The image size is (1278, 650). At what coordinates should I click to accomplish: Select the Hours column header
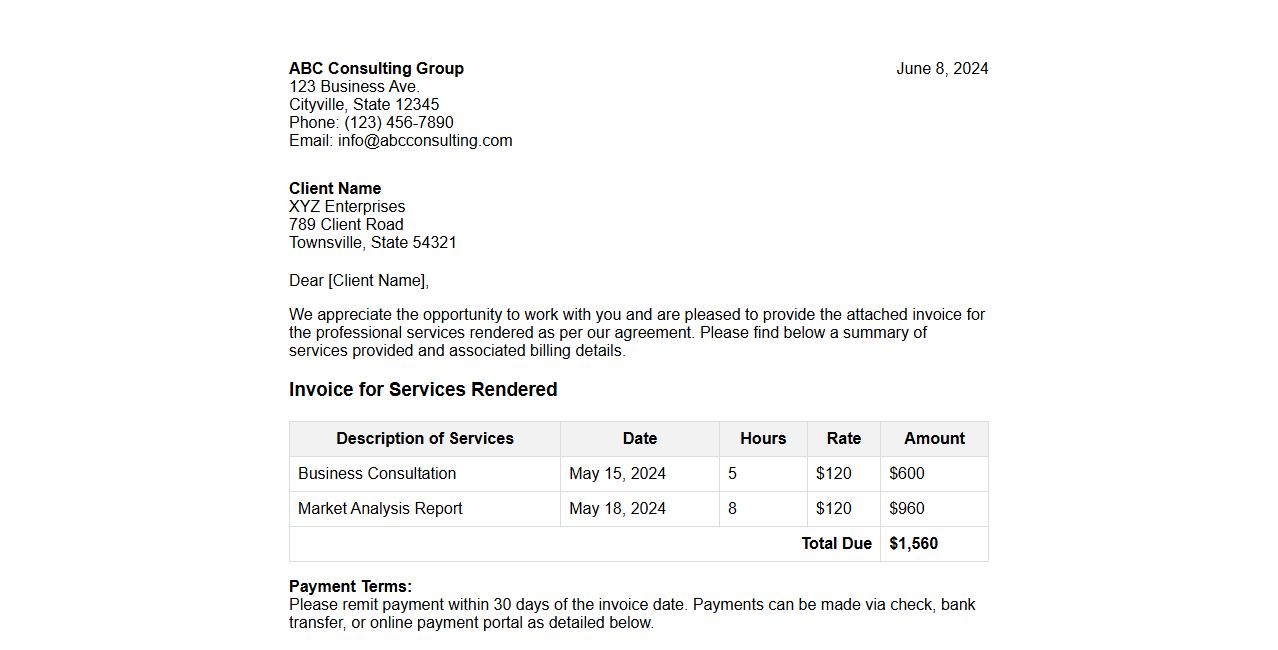coord(763,439)
